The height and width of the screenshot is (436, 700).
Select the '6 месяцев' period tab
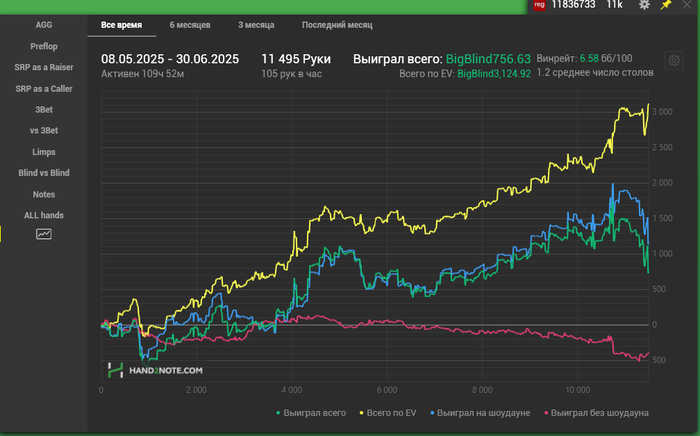(190, 24)
